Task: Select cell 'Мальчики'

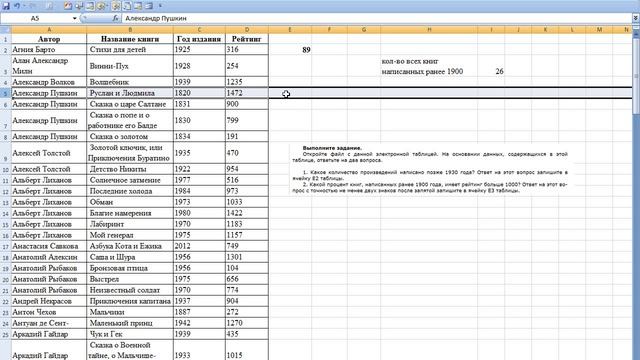Action: 130,313
